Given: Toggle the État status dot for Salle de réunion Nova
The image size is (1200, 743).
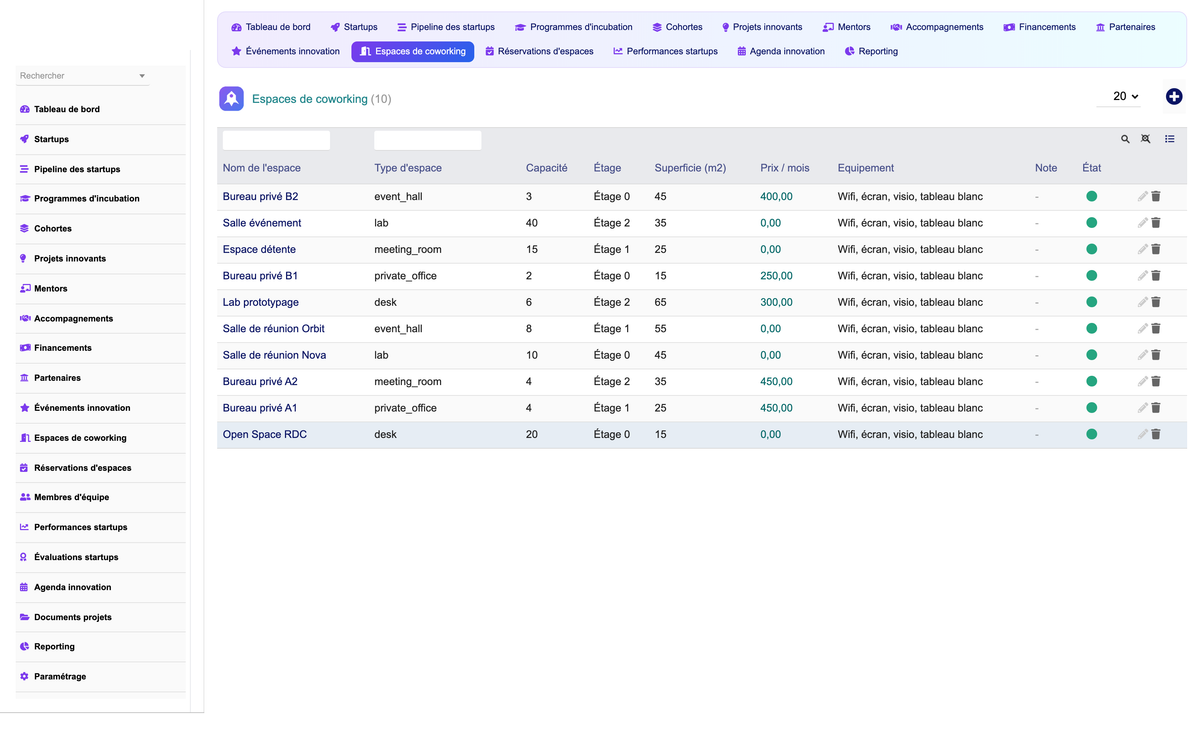Looking at the screenshot, I should click(x=1092, y=355).
